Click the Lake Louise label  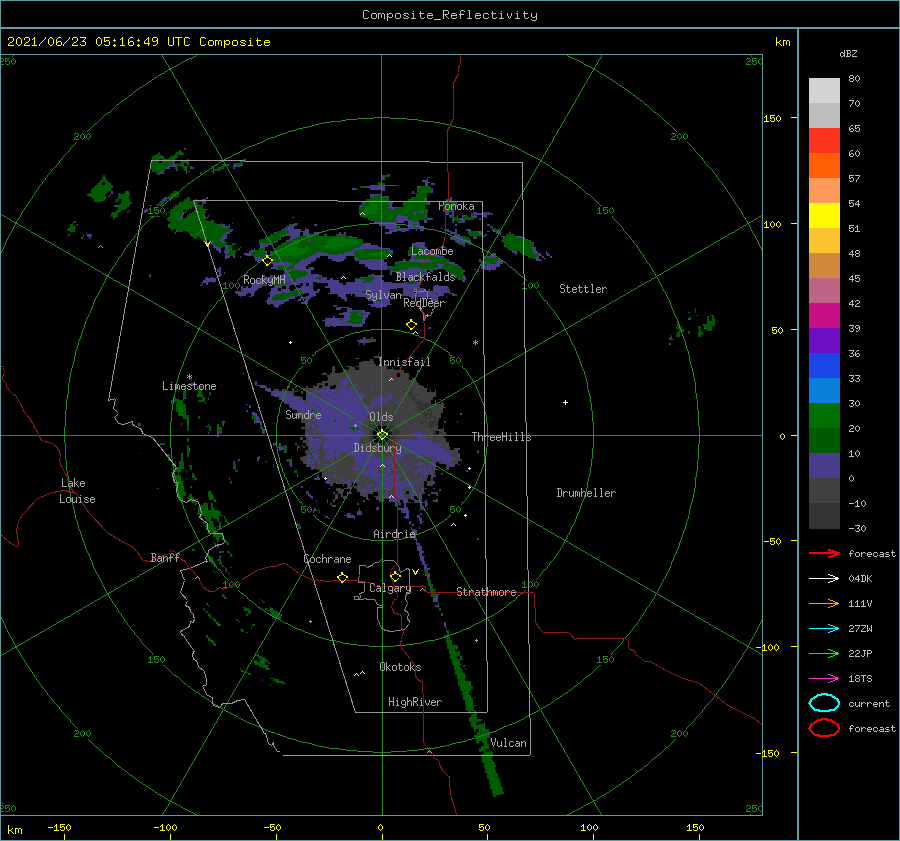tap(77, 491)
